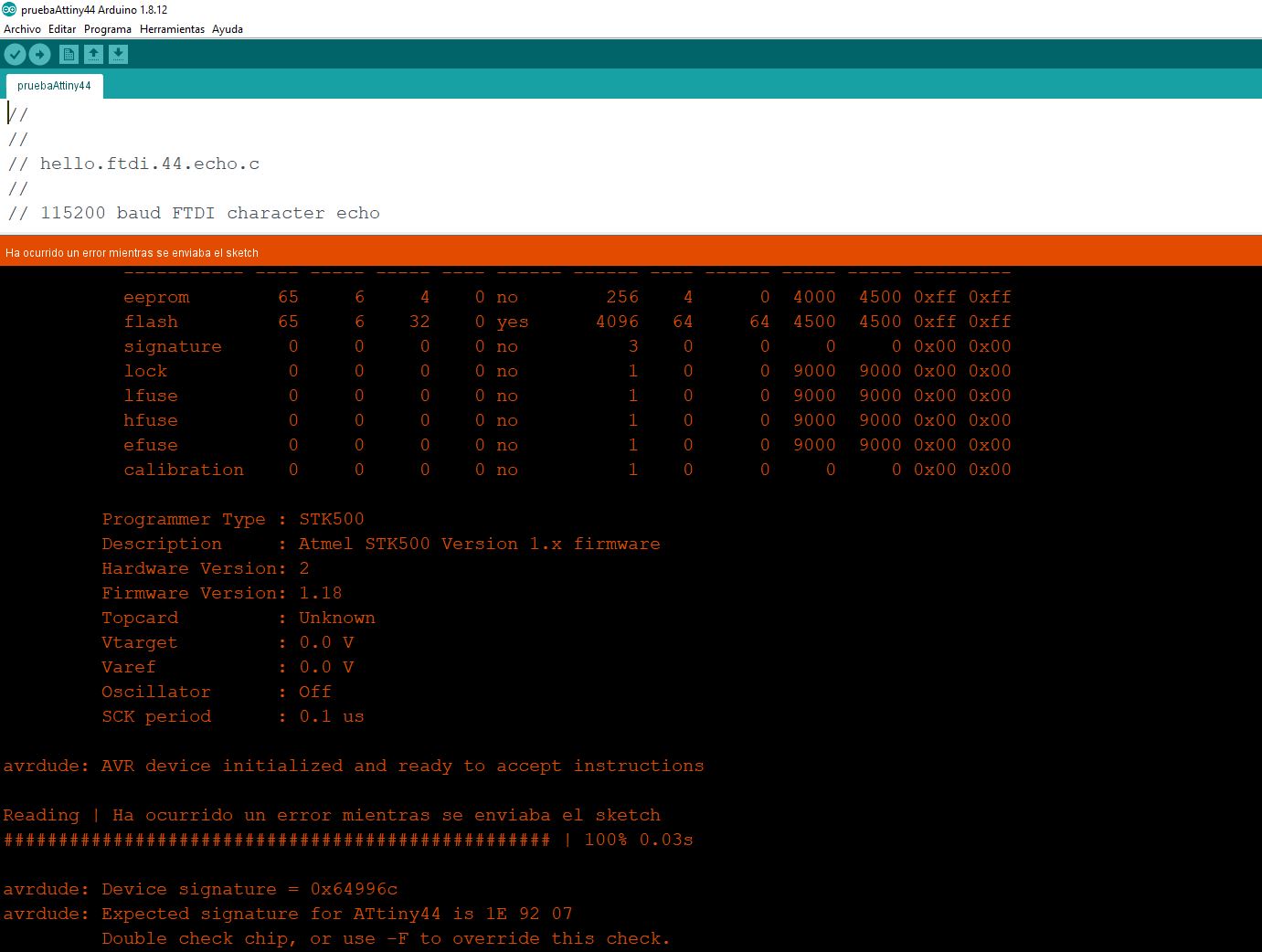
Task: Click the 4096 size value in flash row
Action: coord(617,322)
